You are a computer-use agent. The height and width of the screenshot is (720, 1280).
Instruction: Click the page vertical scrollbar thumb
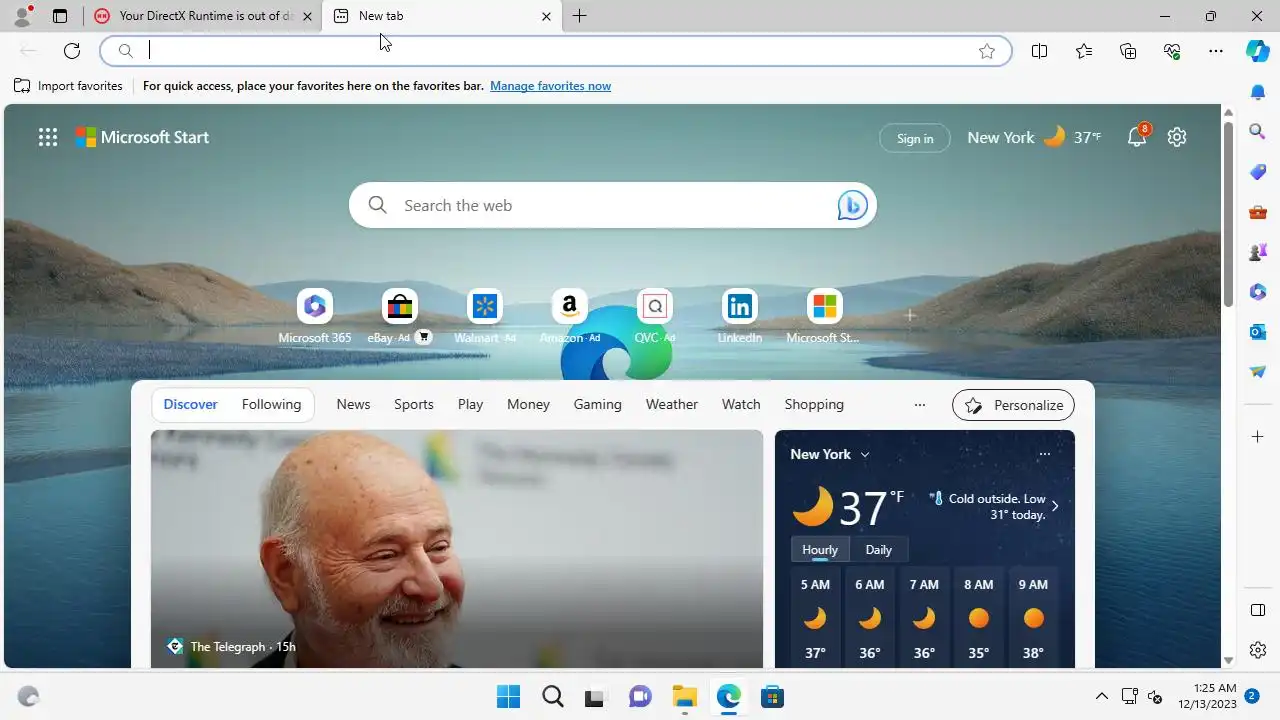click(x=1228, y=215)
